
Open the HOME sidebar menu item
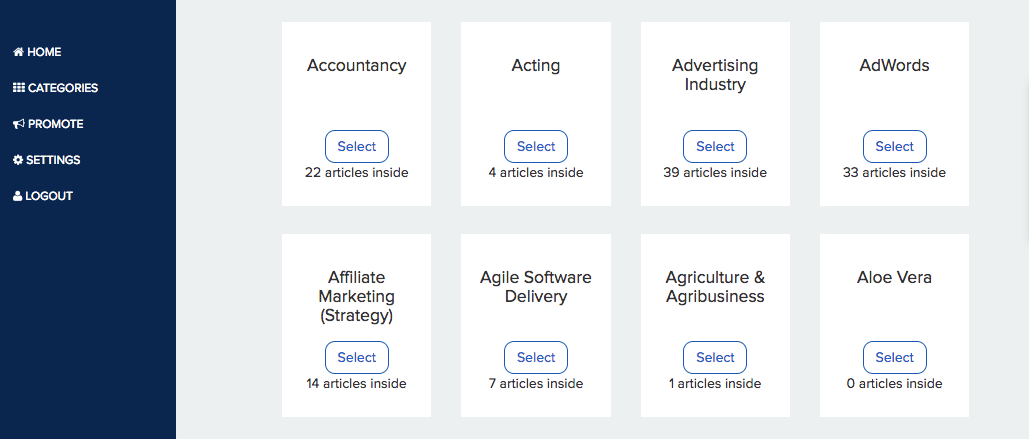pos(44,52)
